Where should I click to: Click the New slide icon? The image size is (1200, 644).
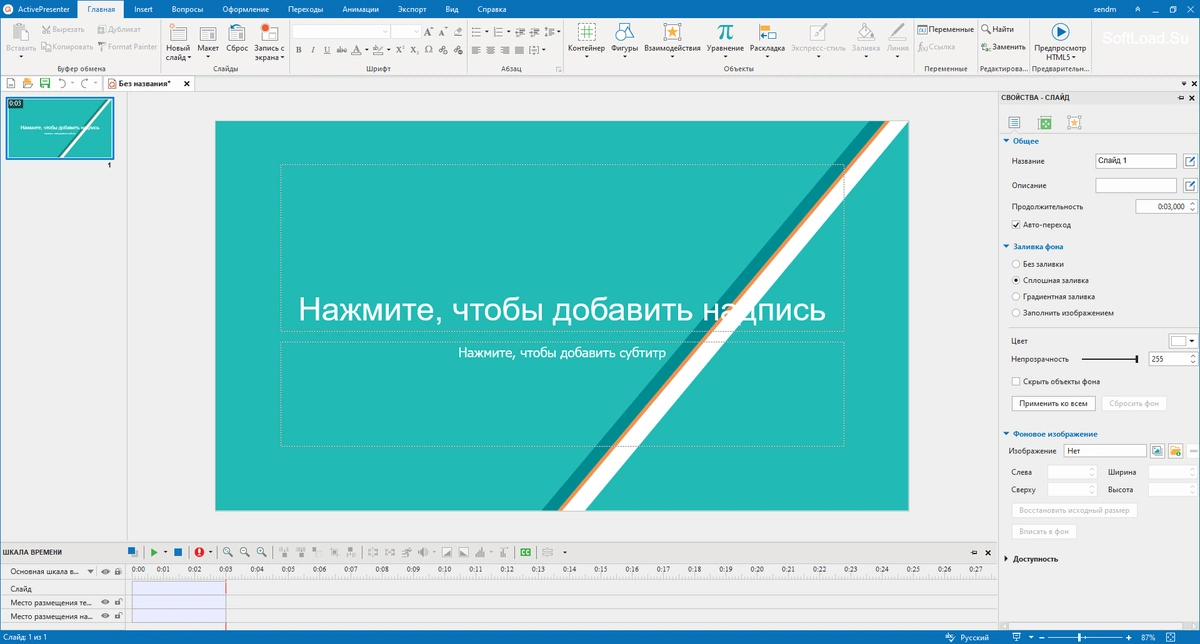(x=178, y=32)
